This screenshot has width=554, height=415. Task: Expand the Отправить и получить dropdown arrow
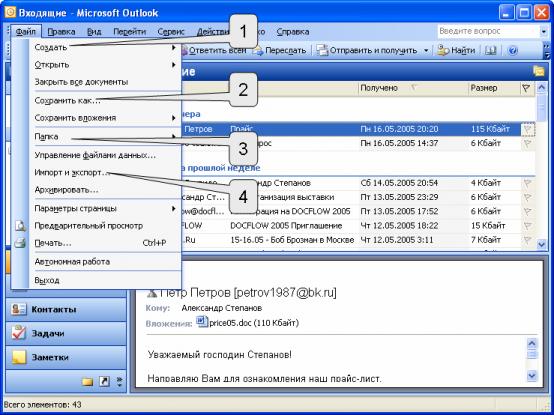[426, 51]
